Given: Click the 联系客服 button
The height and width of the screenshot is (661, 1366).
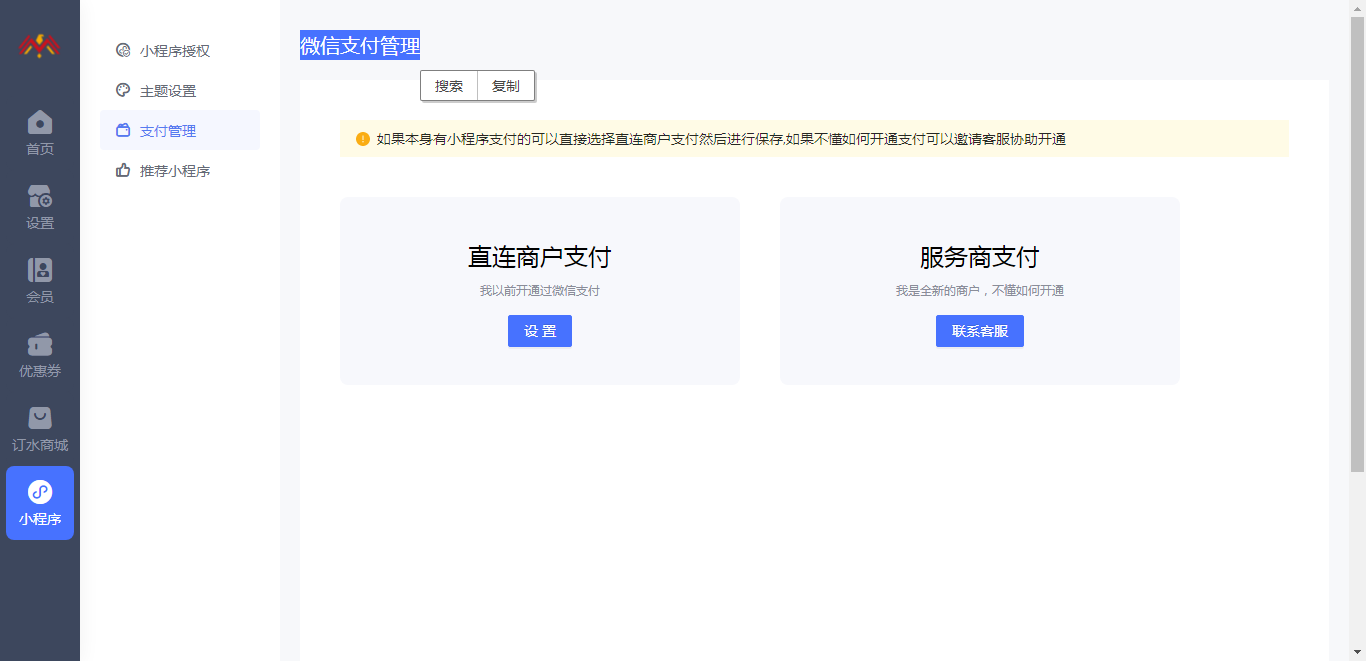Looking at the screenshot, I should [980, 331].
